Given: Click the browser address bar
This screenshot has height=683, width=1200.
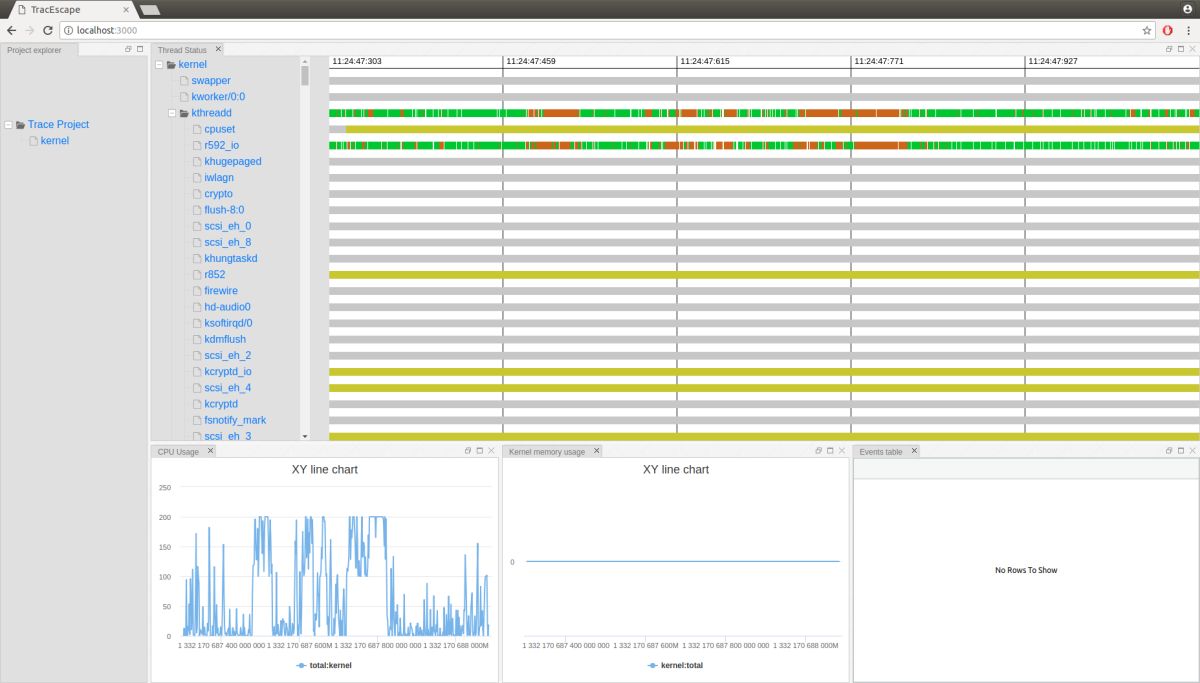Looking at the screenshot, I should click(x=607, y=30).
